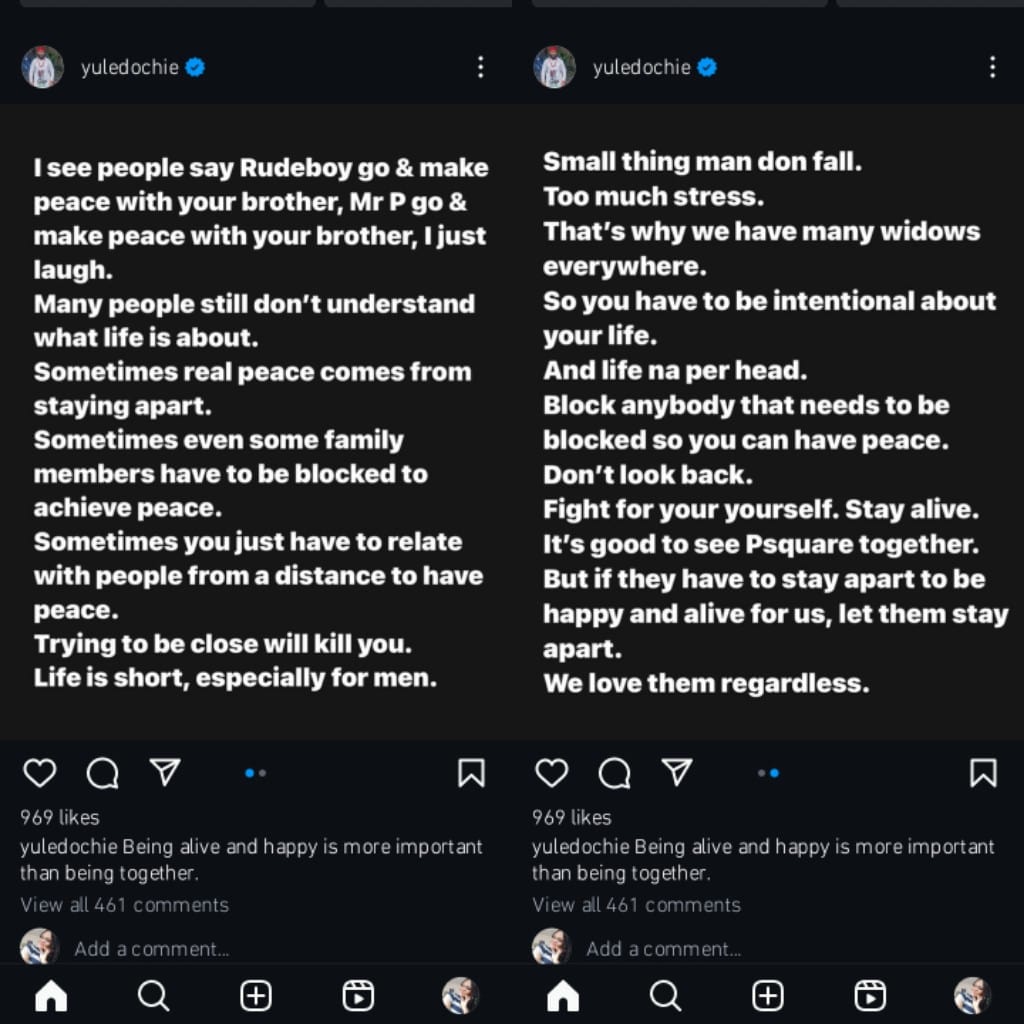Tap the new post plus icon on left

[x=256, y=995]
